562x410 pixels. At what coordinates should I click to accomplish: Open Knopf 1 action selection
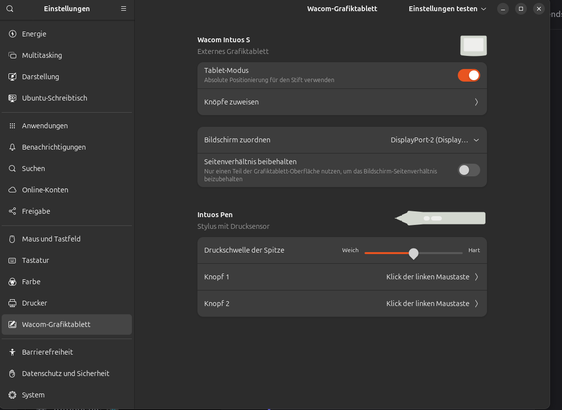click(342, 277)
